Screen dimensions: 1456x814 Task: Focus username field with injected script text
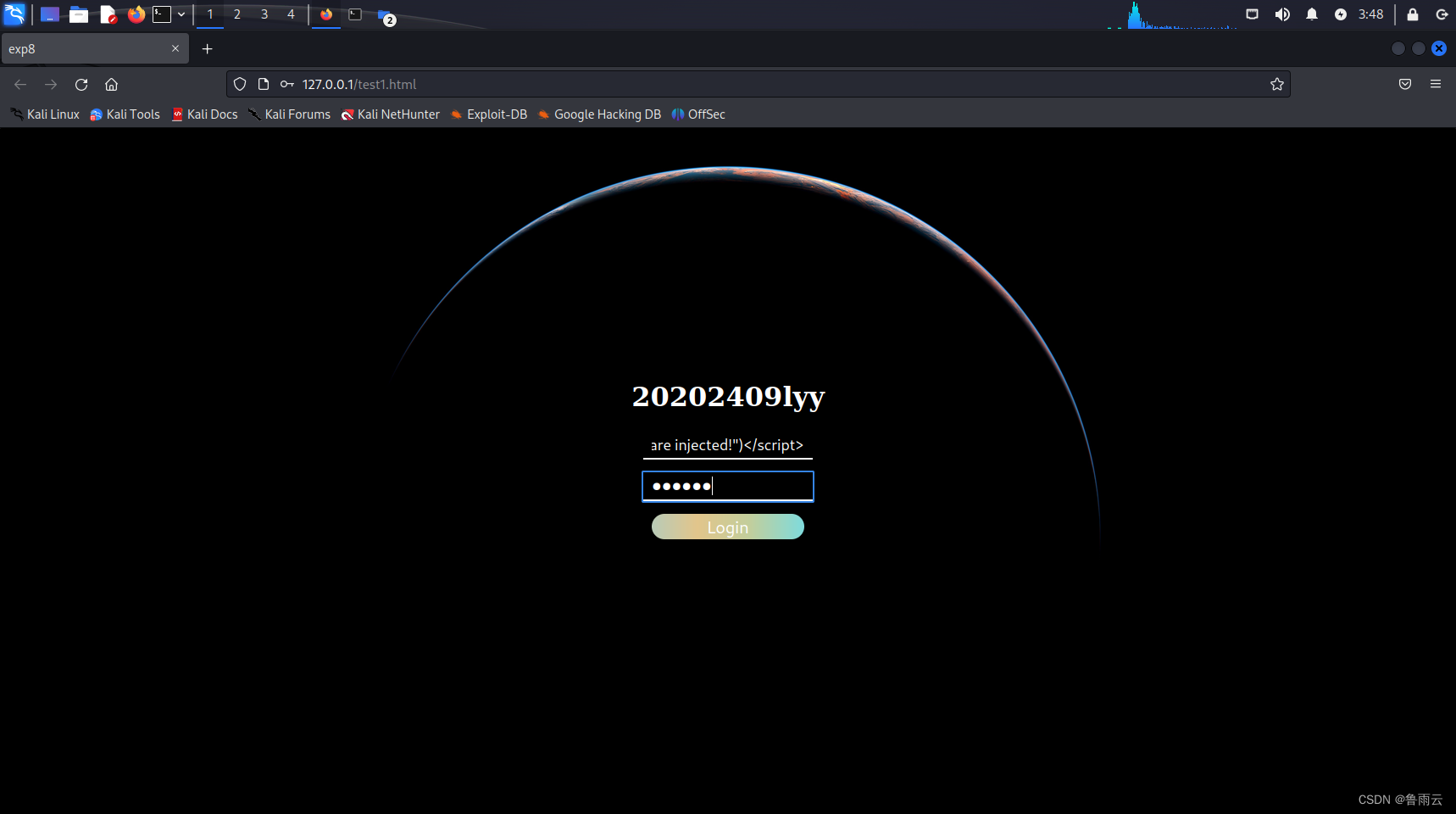click(728, 445)
